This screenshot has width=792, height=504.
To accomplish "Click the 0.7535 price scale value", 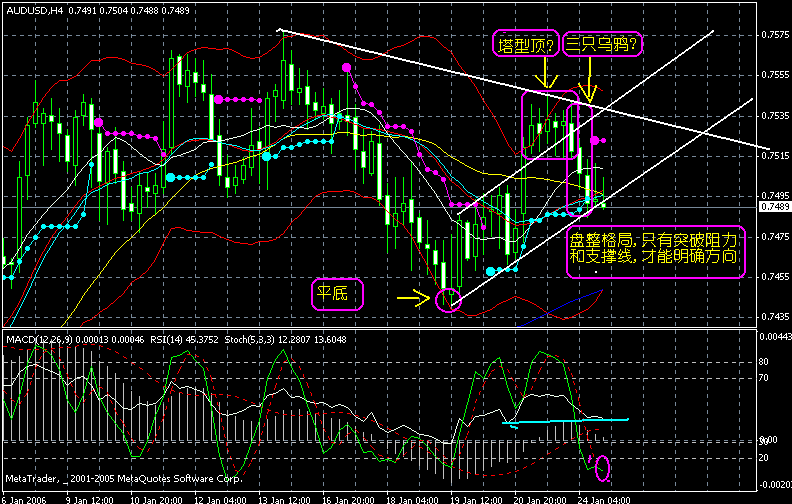I will (x=775, y=116).
